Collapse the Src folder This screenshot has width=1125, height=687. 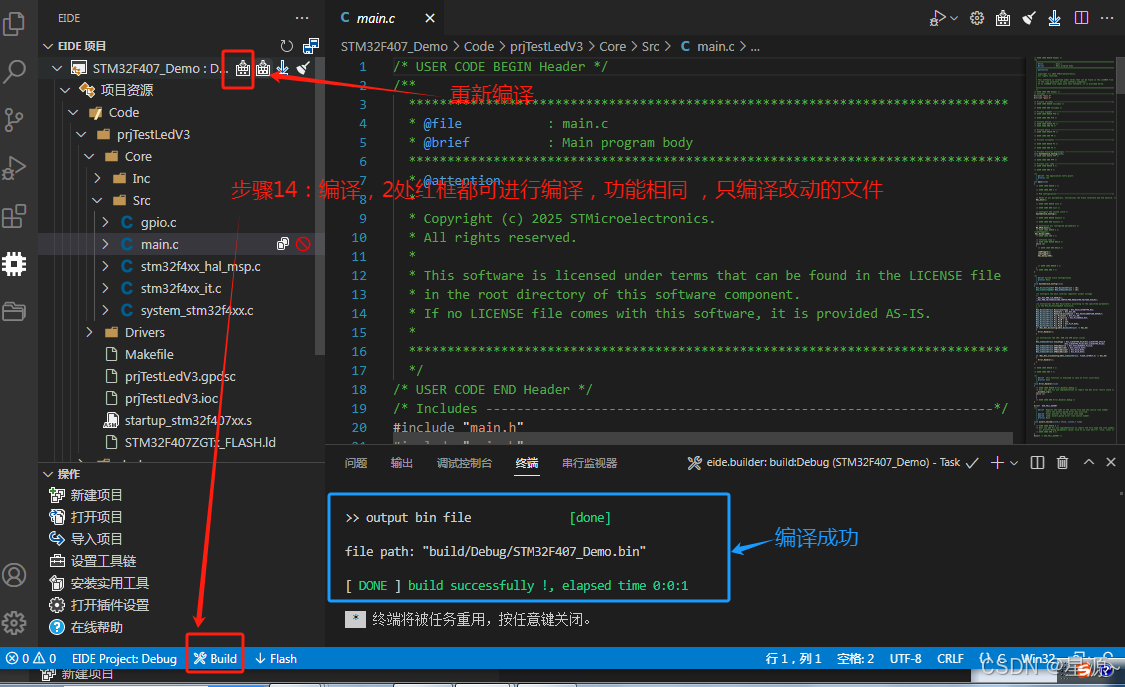98,200
